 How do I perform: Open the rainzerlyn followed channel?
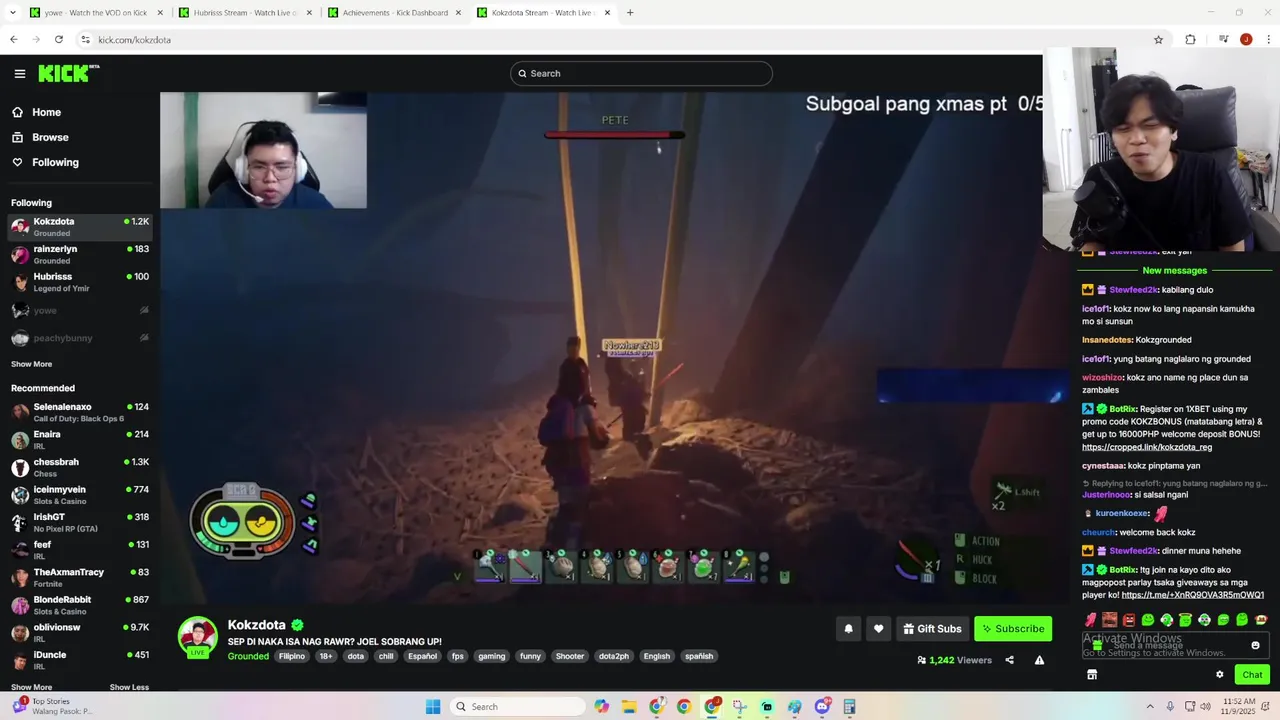(80, 254)
